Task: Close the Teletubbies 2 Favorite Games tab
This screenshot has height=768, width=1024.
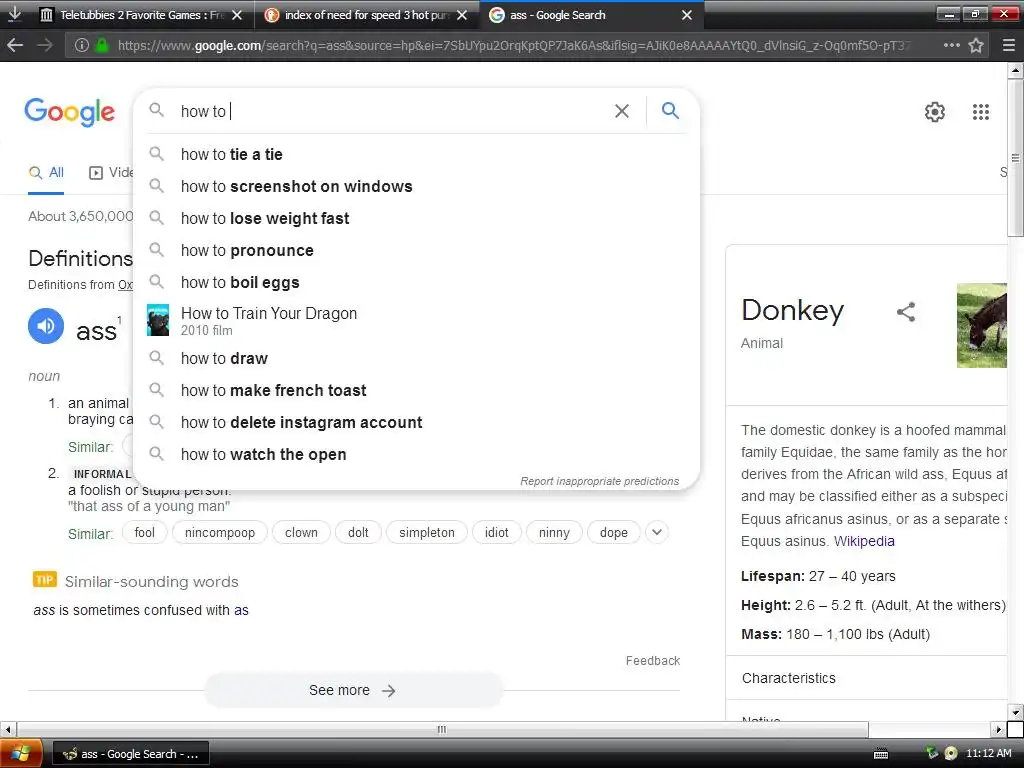Action: pos(237,14)
